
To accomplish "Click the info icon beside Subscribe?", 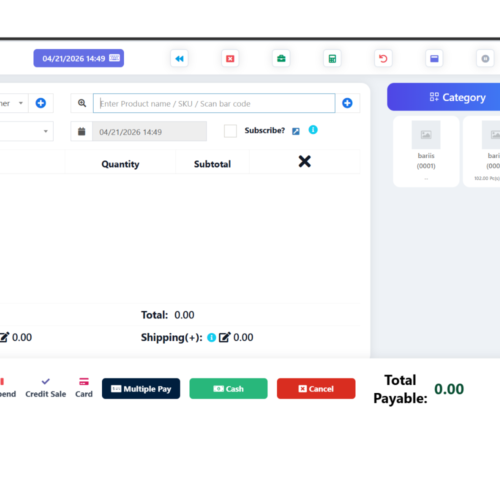I will (313, 130).
